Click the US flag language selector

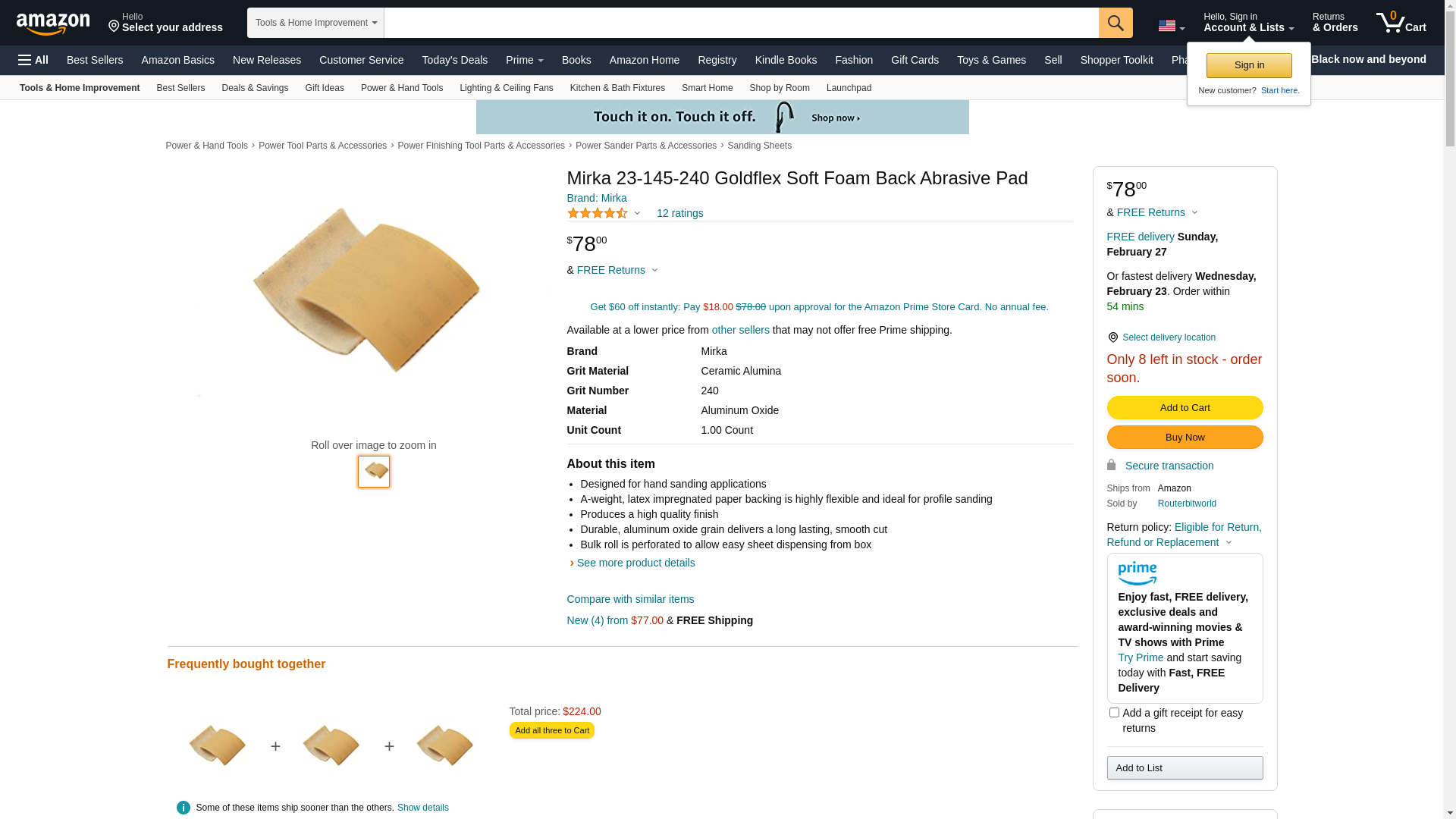click(x=1171, y=27)
